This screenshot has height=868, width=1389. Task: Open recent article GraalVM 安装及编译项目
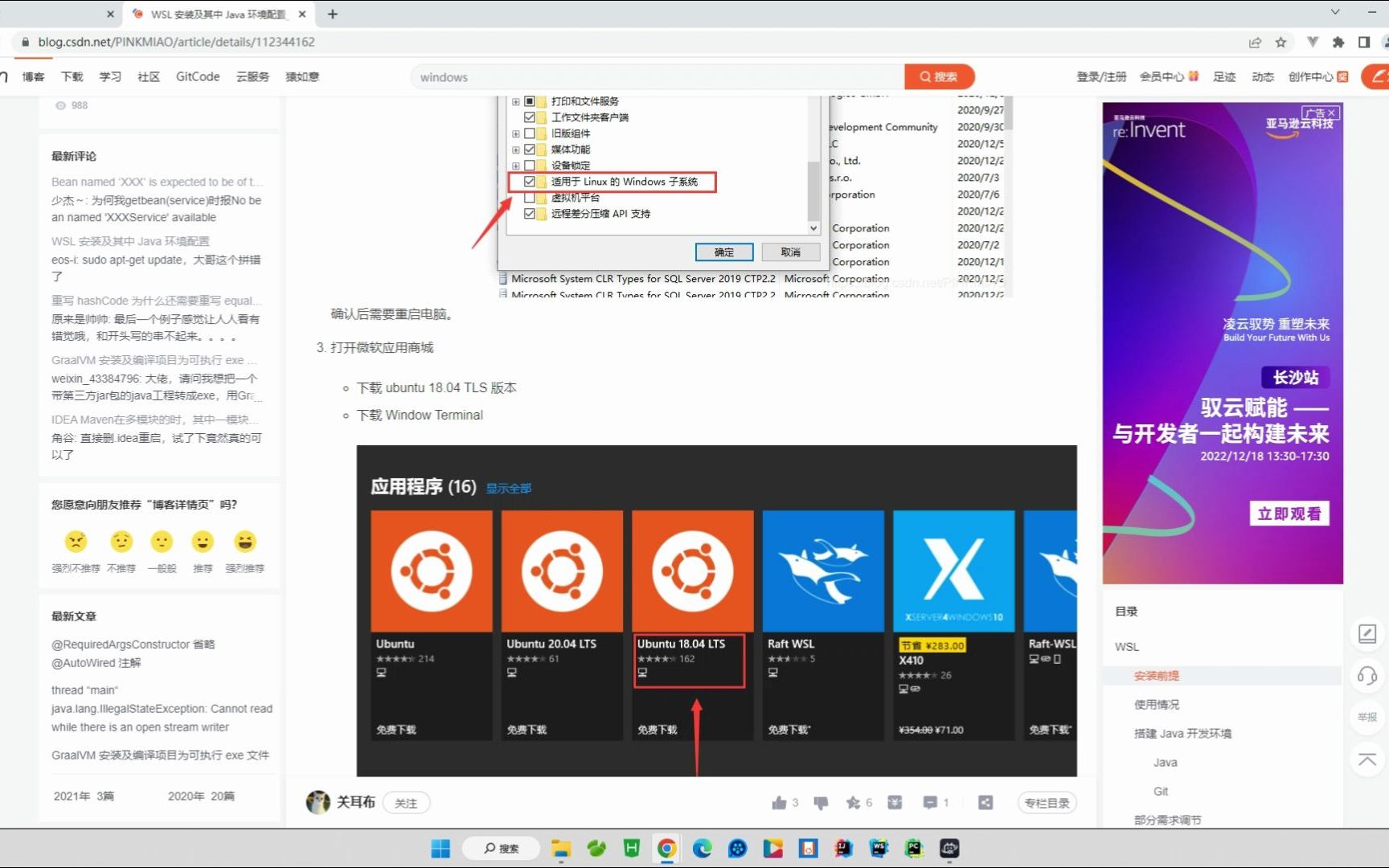[x=160, y=755]
